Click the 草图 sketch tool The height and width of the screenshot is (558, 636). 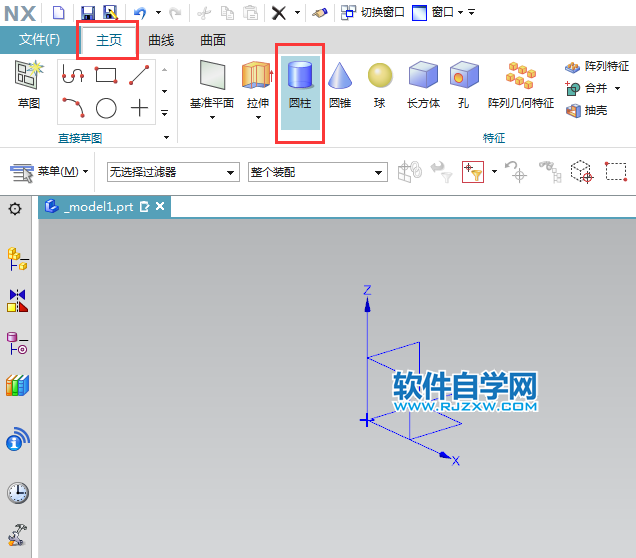coord(28,85)
